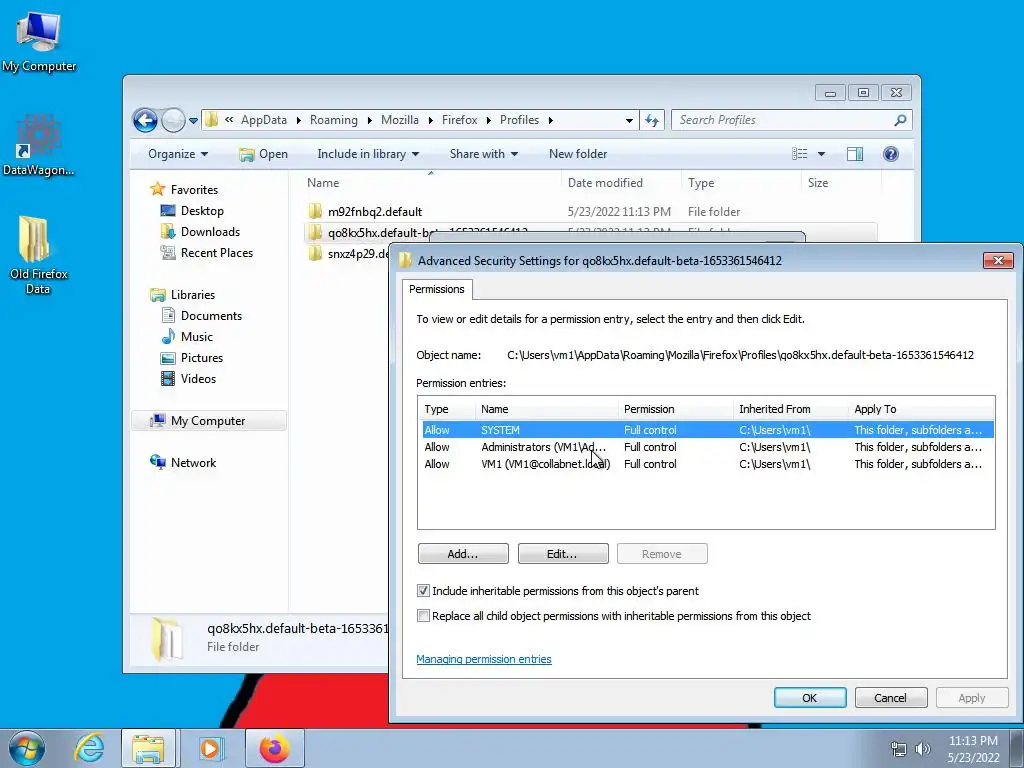Open the DataWagon desktop shortcut

[x=39, y=145]
